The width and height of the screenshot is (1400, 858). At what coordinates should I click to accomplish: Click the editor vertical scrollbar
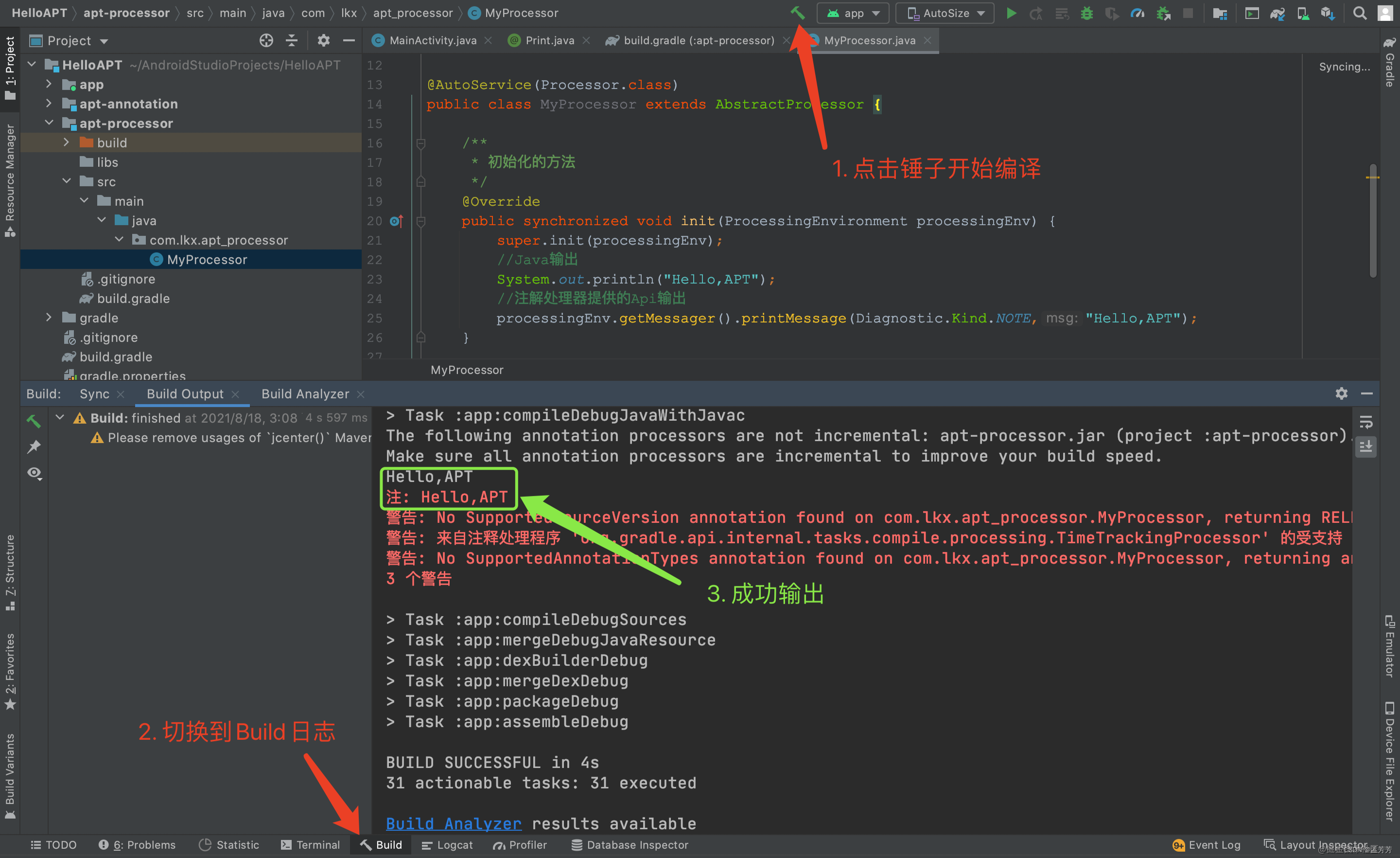point(1373,221)
